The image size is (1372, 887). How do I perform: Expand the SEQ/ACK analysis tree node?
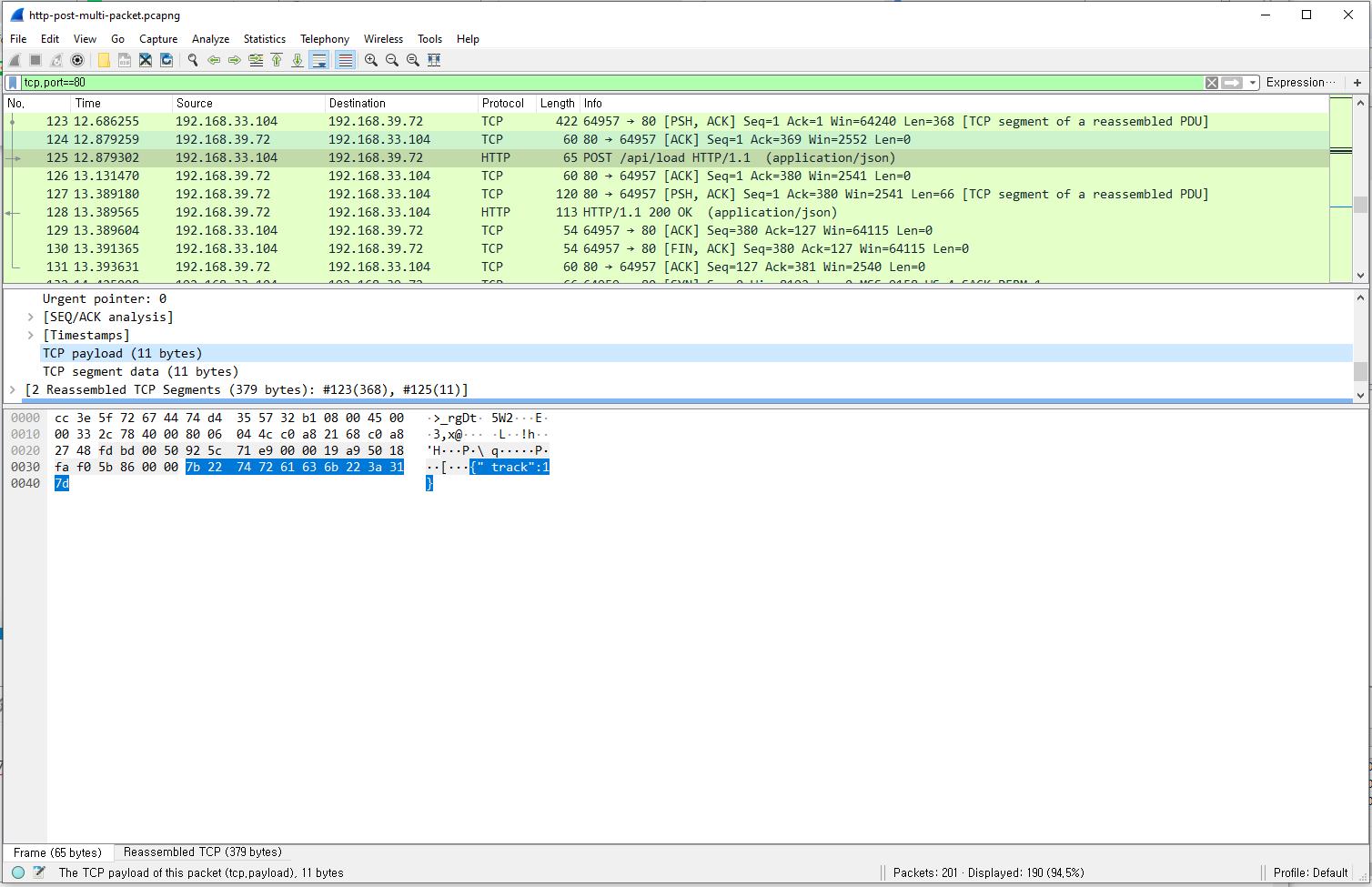pos(31,318)
